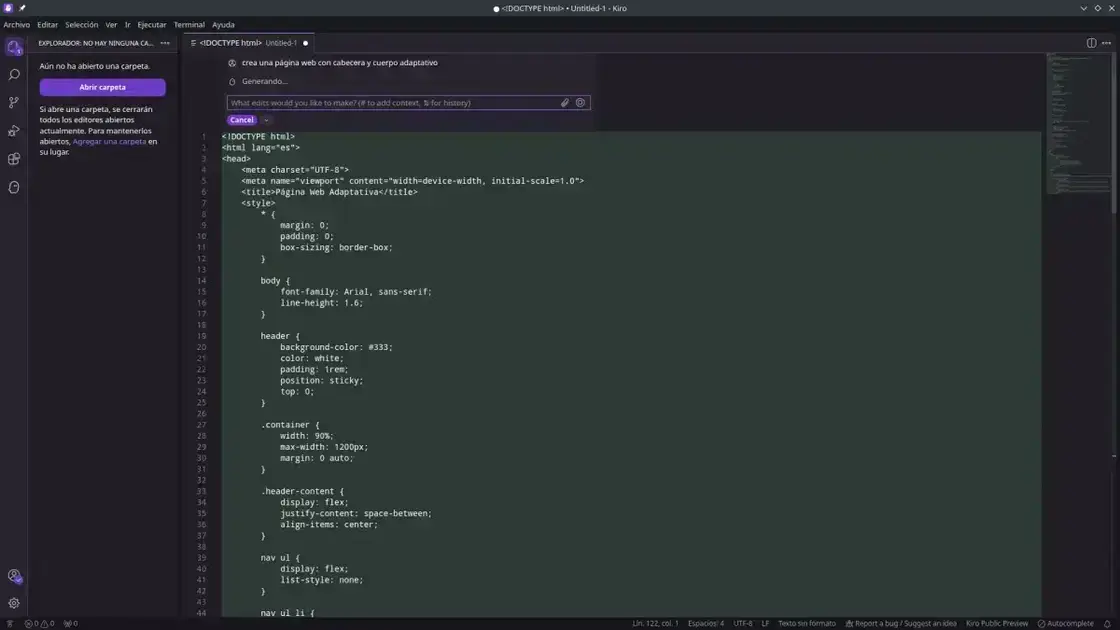
Task: Click the Explorador panel header title
Action: (96, 43)
